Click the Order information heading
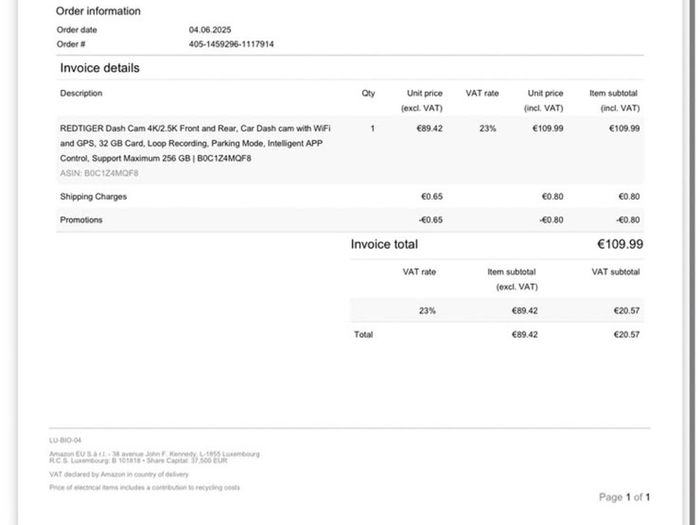 [98, 11]
